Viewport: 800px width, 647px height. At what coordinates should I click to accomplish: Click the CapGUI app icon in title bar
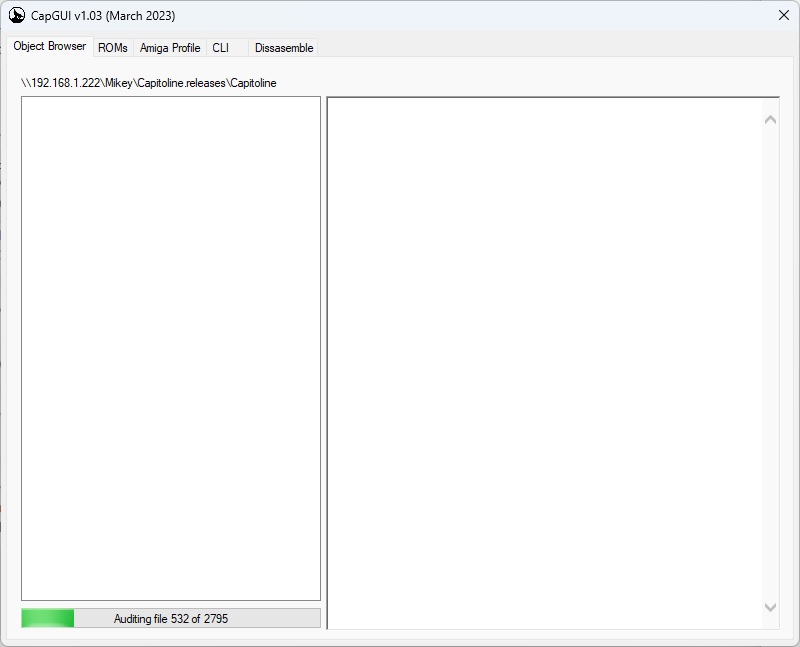17,15
